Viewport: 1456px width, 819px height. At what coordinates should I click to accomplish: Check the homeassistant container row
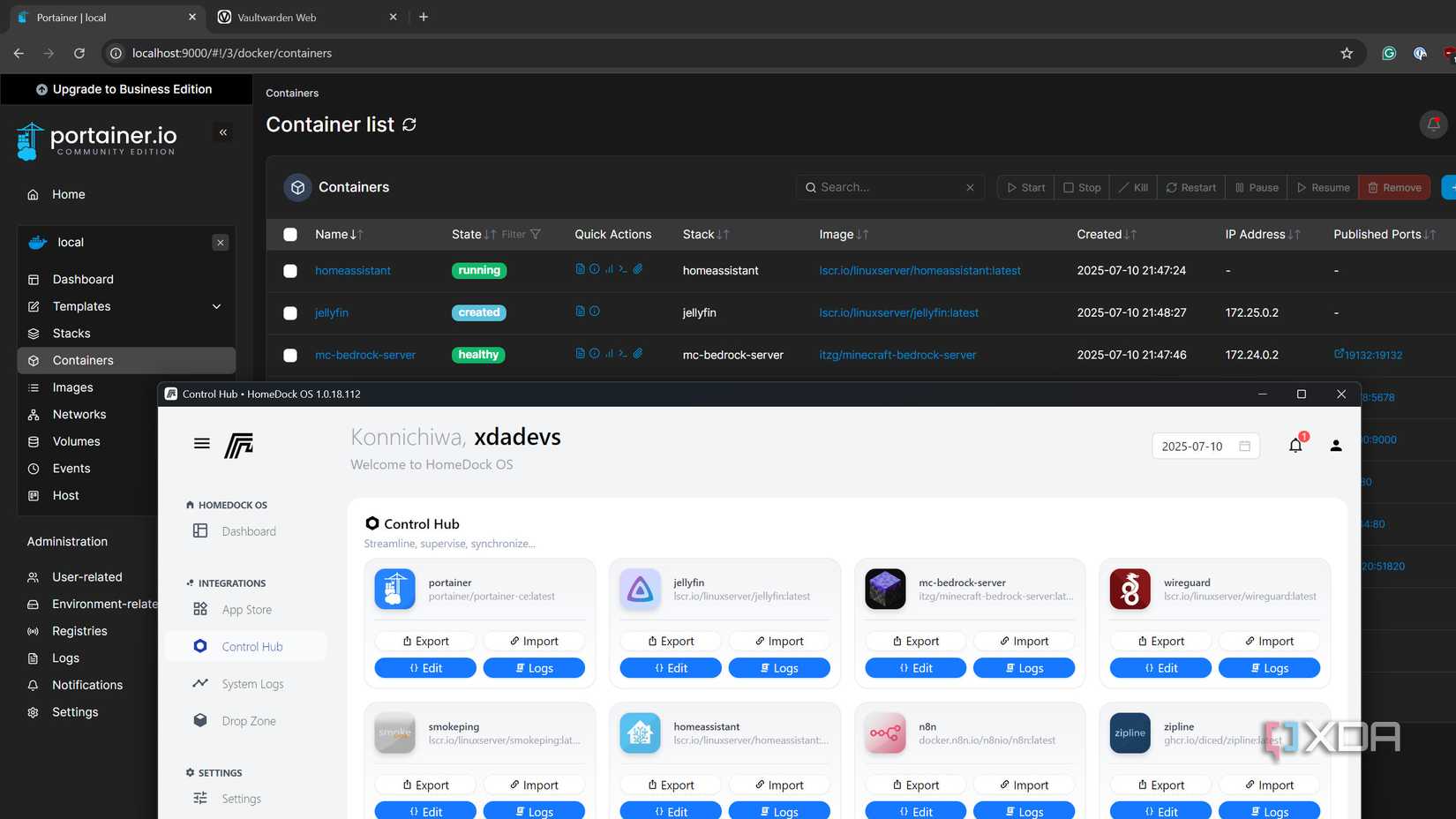pos(290,270)
